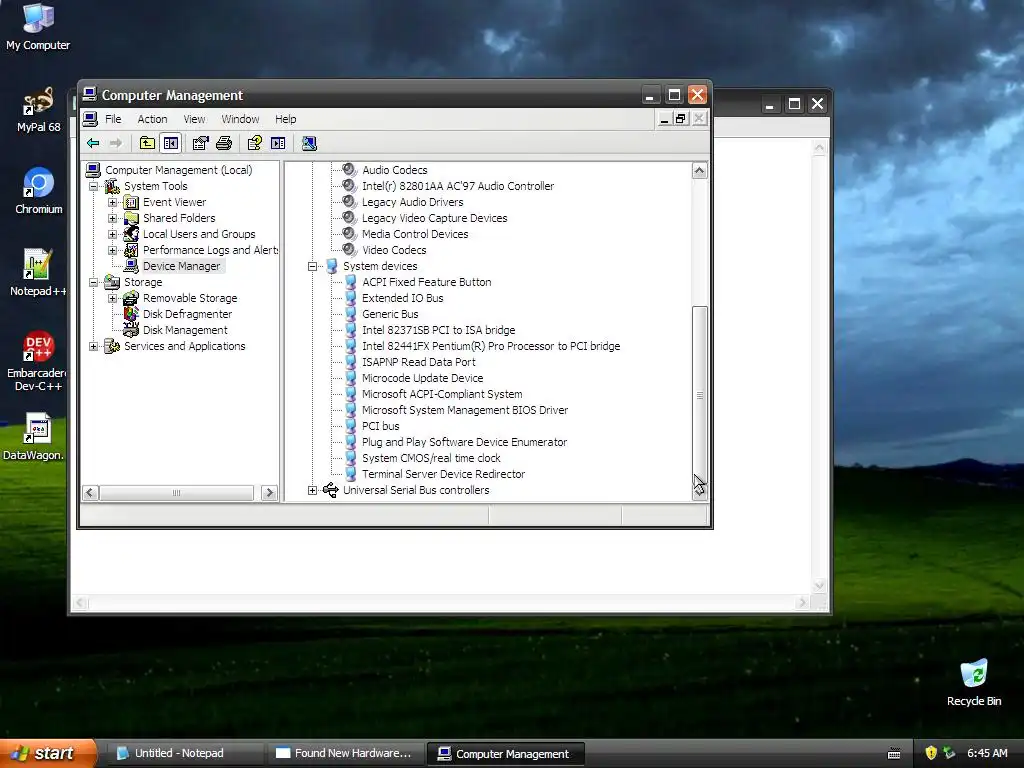The height and width of the screenshot is (768, 1024).
Task: Expand Local Users and Groups node
Action: [112, 234]
